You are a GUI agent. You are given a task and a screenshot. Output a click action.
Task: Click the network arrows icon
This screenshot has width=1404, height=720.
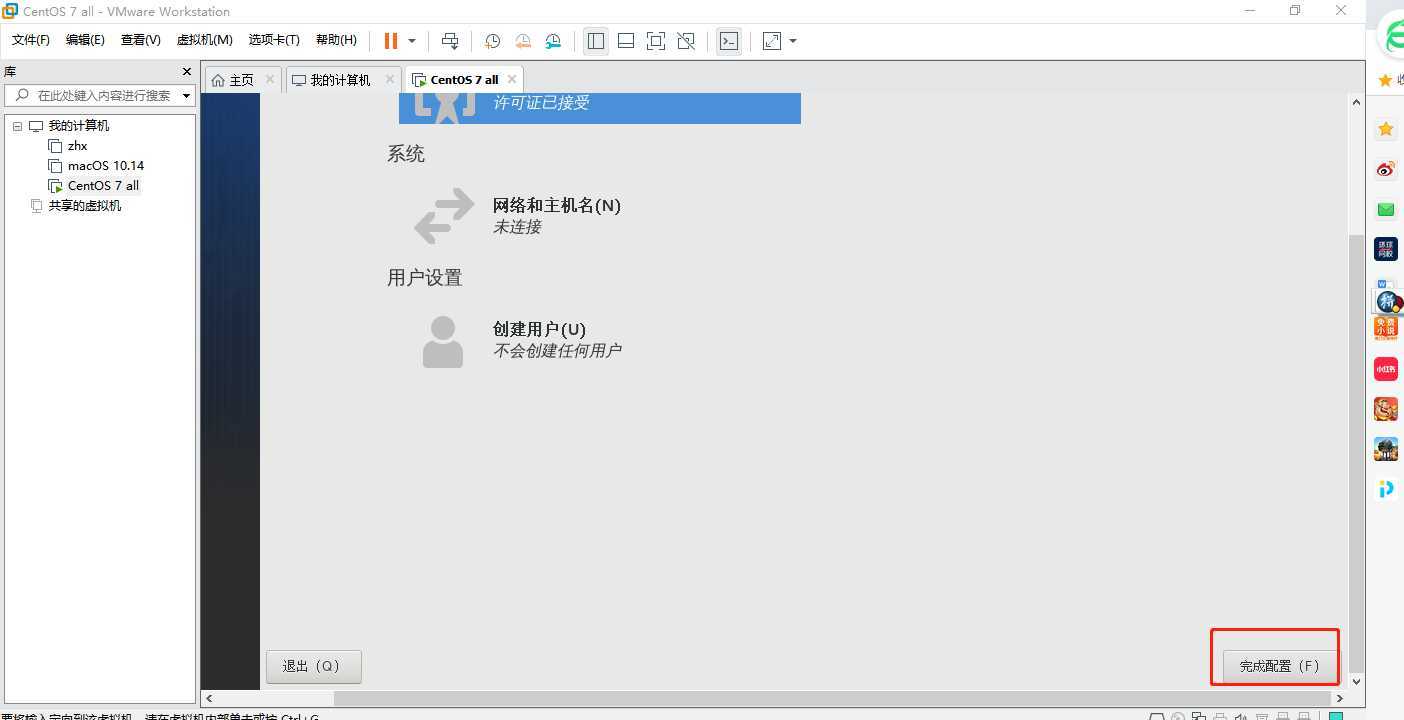444,215
